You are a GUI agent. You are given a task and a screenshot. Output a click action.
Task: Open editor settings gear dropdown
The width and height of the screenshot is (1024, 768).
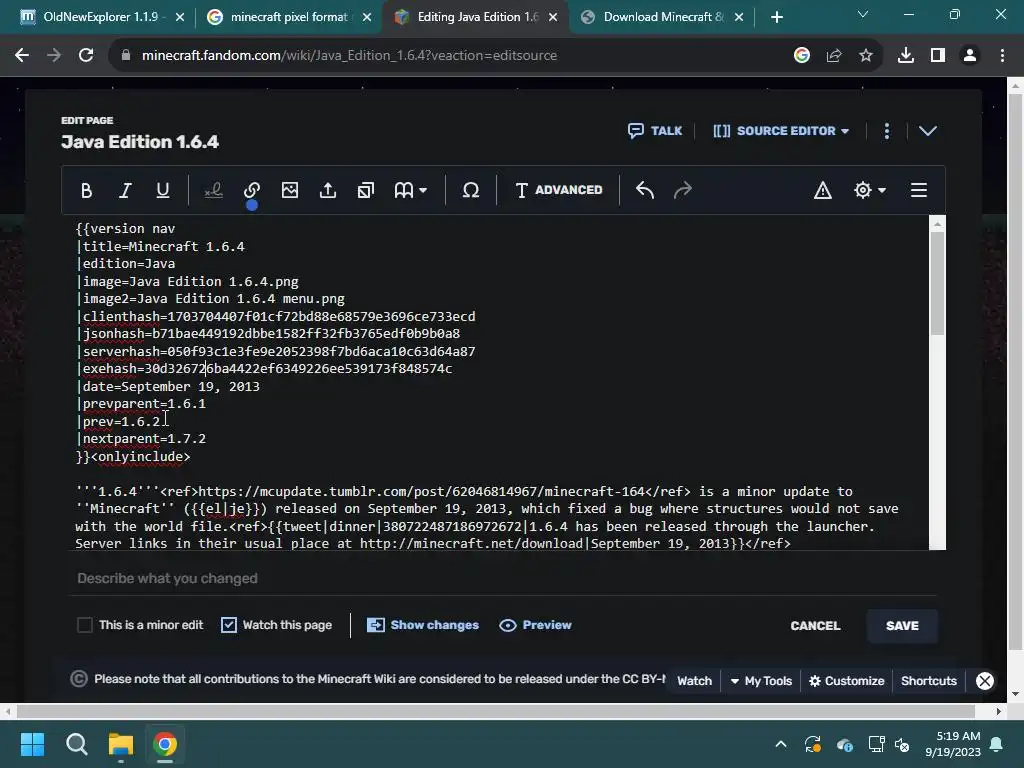(x=869, y=190)
